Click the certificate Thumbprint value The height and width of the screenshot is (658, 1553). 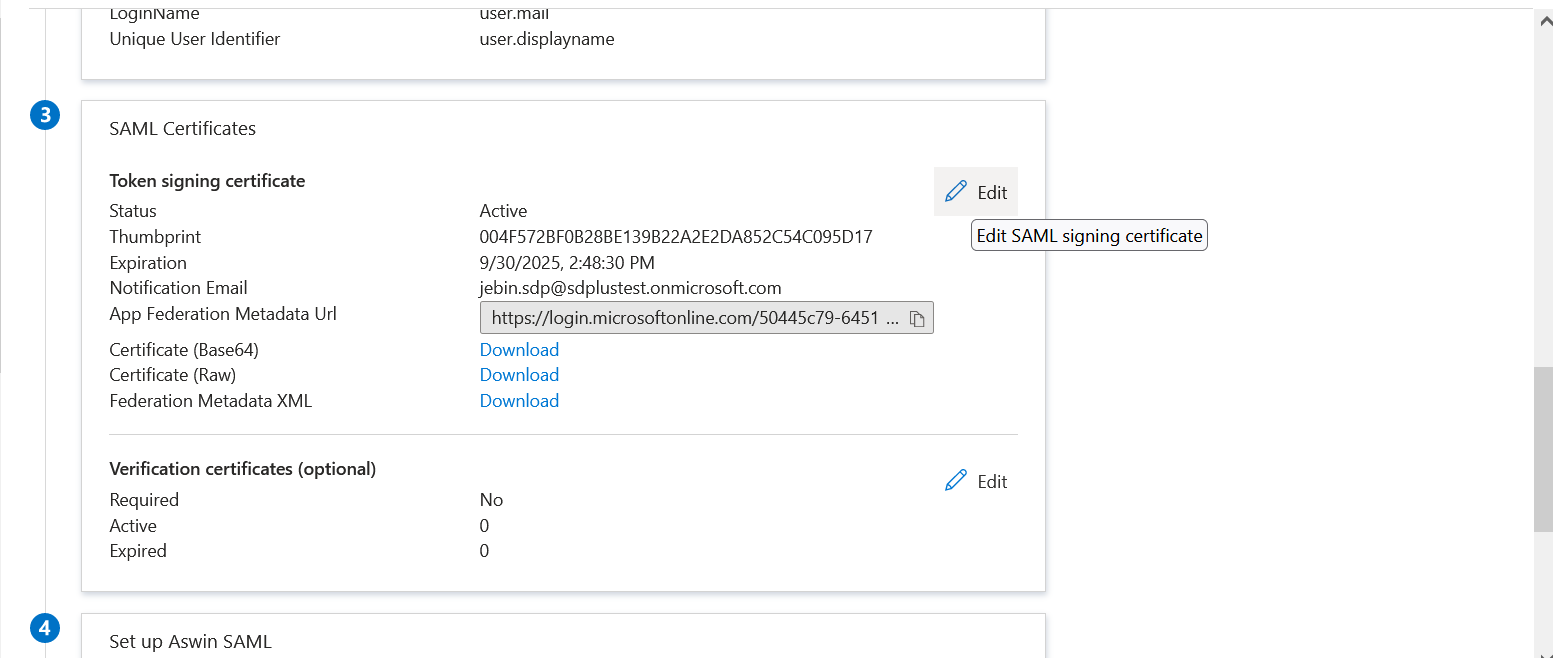(676, 237)
